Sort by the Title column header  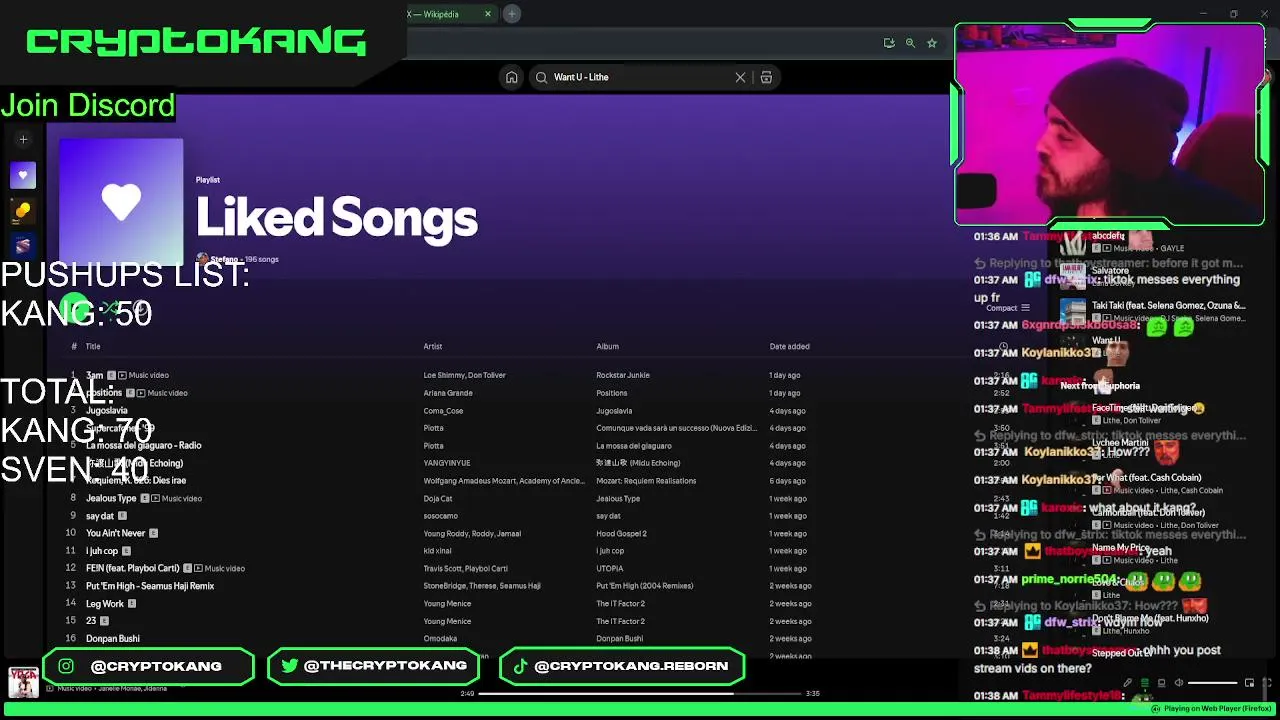pos(93,346)
